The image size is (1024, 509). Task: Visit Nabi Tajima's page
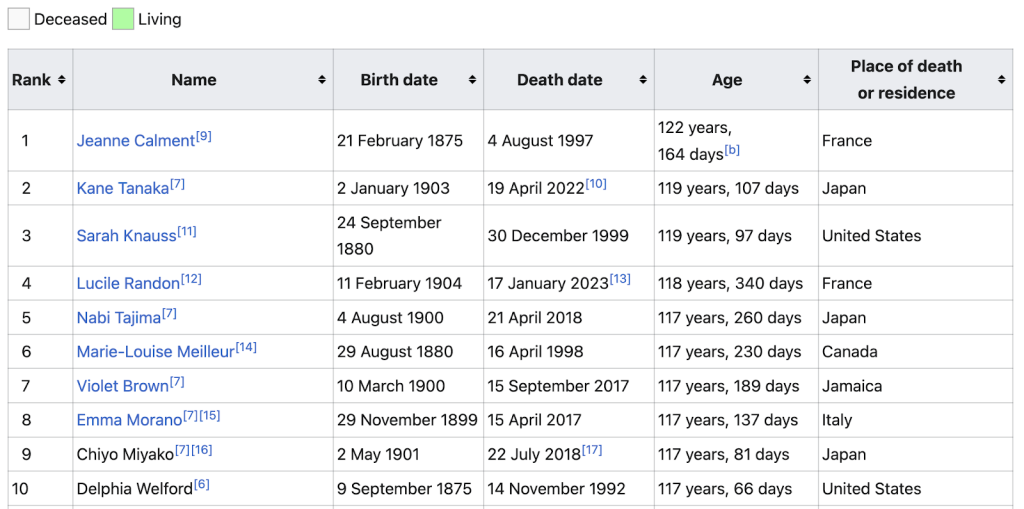tap(118, 318)
